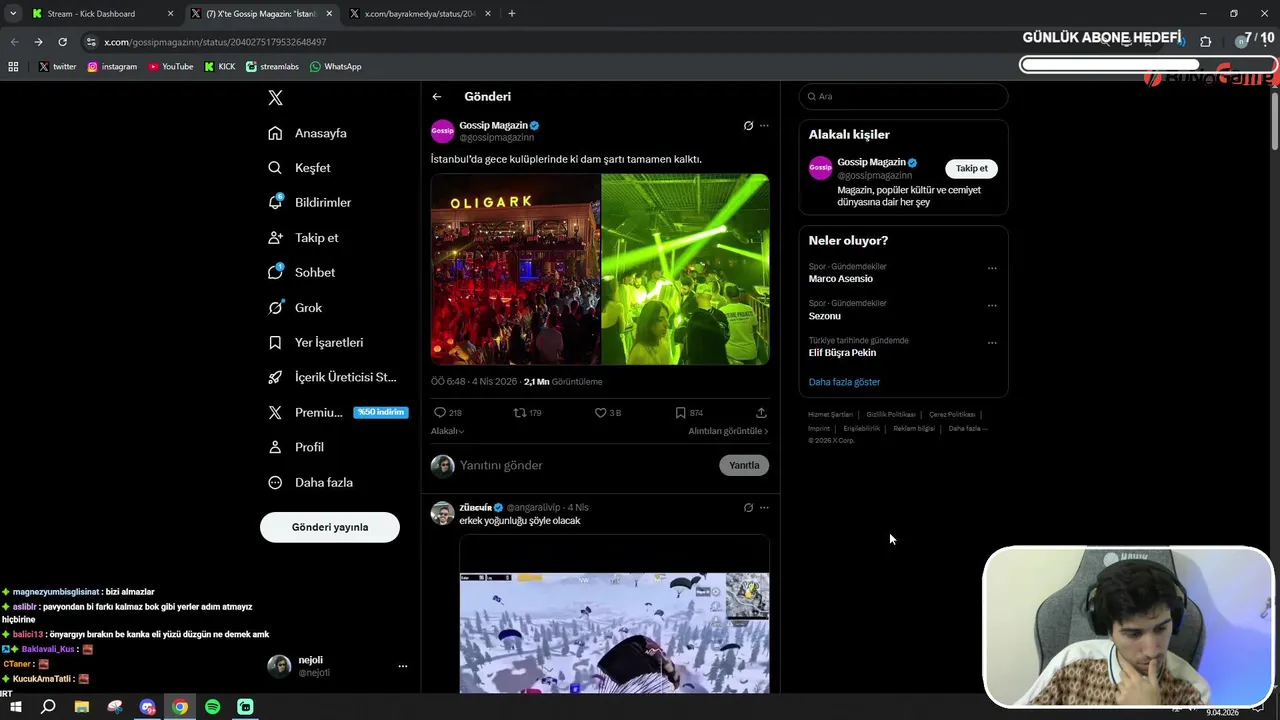Open the browser extensions puzzle icon
Viewport: 1280px width, 720px height.
pyautogui.click(x=1205, y=42)
